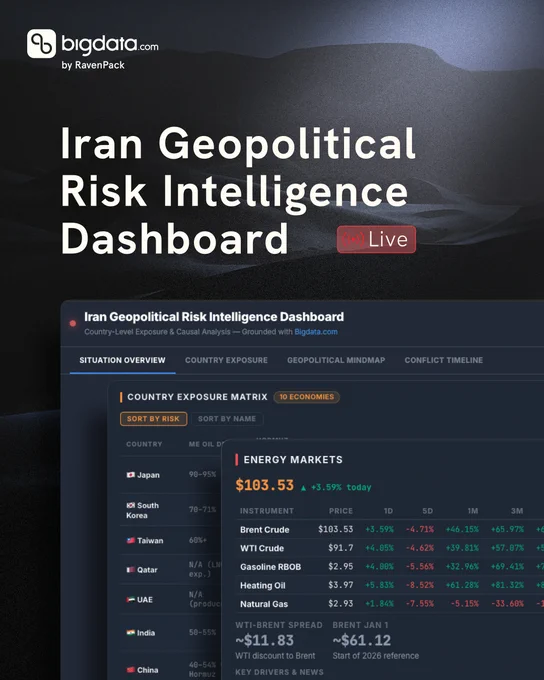Click the WTI-Brent spread value ~$11.83
544x680 pixels.
pyautogui.click(x=265, y=640)
